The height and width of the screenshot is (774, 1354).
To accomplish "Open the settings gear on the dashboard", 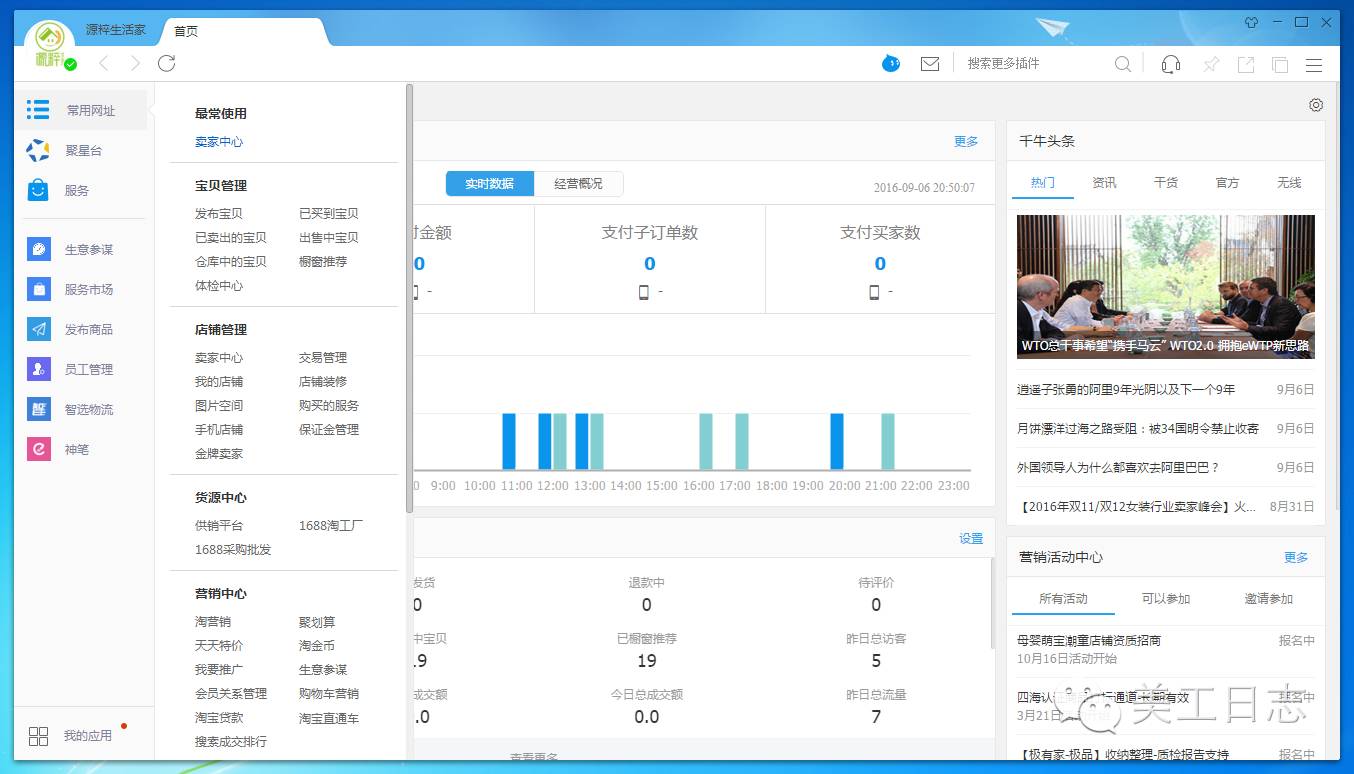I will (x=1315, y=104).
